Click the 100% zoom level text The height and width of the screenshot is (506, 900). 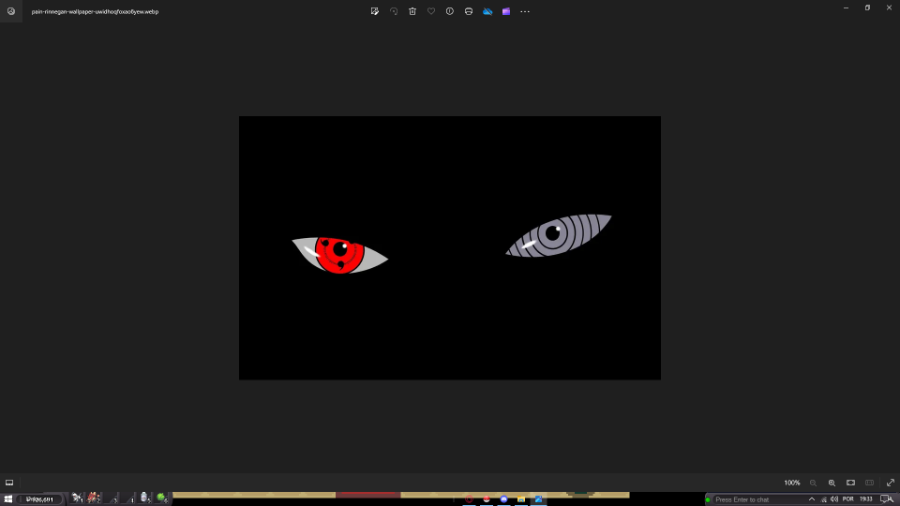[791, 482]
